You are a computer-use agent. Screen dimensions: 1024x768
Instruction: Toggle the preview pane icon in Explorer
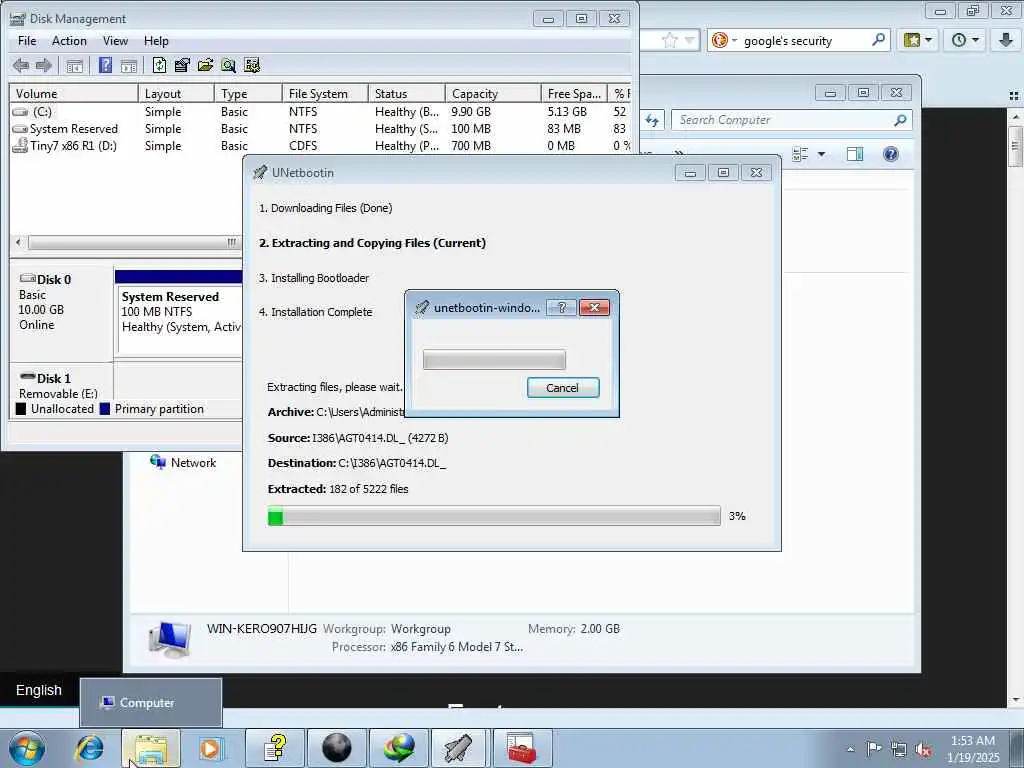(x=855, y=154)
